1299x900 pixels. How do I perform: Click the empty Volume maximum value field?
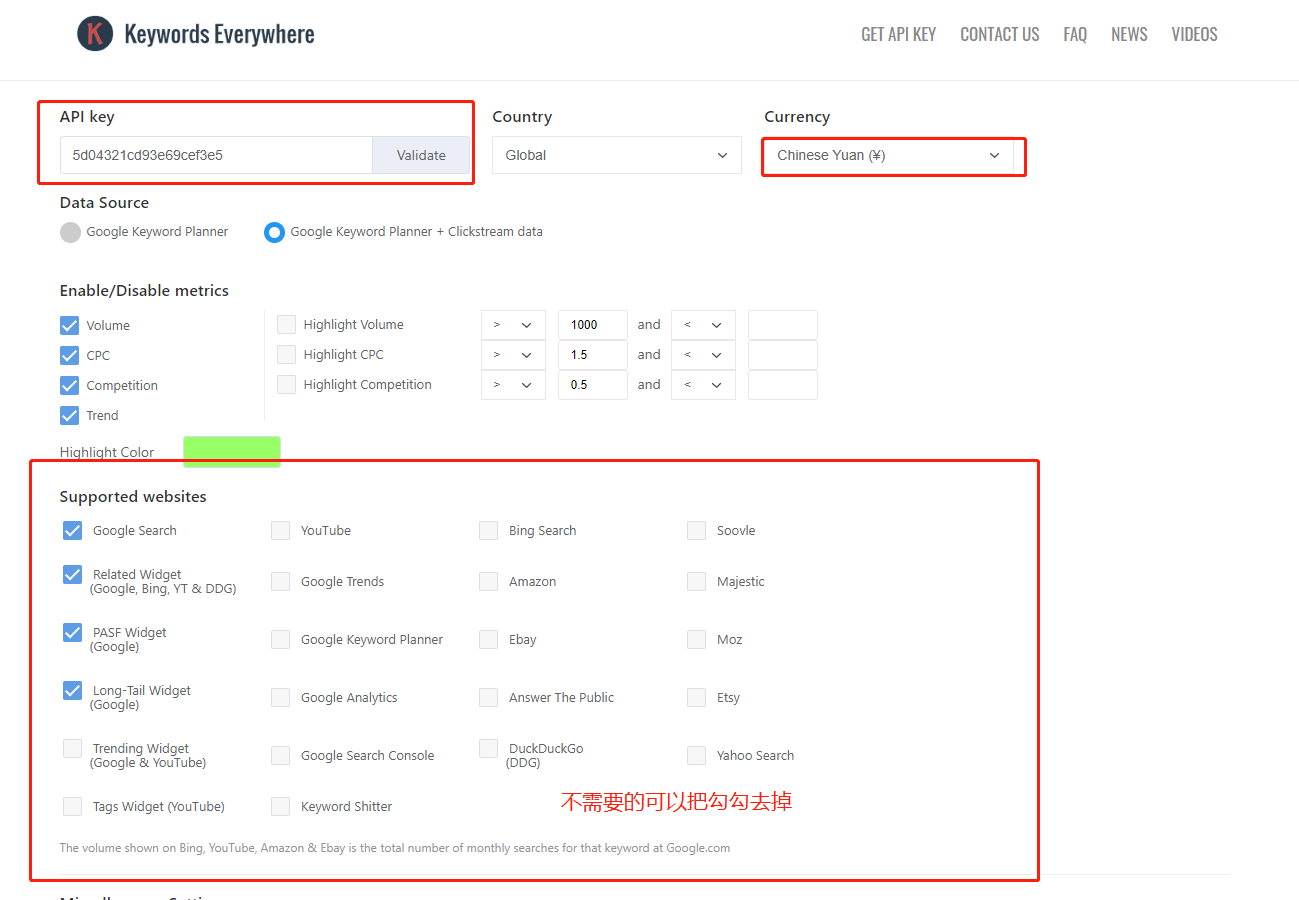pos(783,325)
